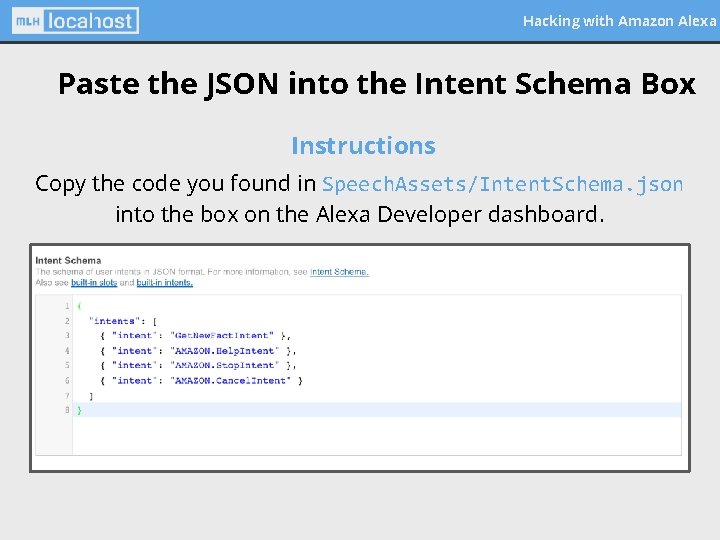The width and height of the screenshot is (720, 540).
Task: Click the AMAZON.HelpIntent code line
Action: click(x=198, y=351)
